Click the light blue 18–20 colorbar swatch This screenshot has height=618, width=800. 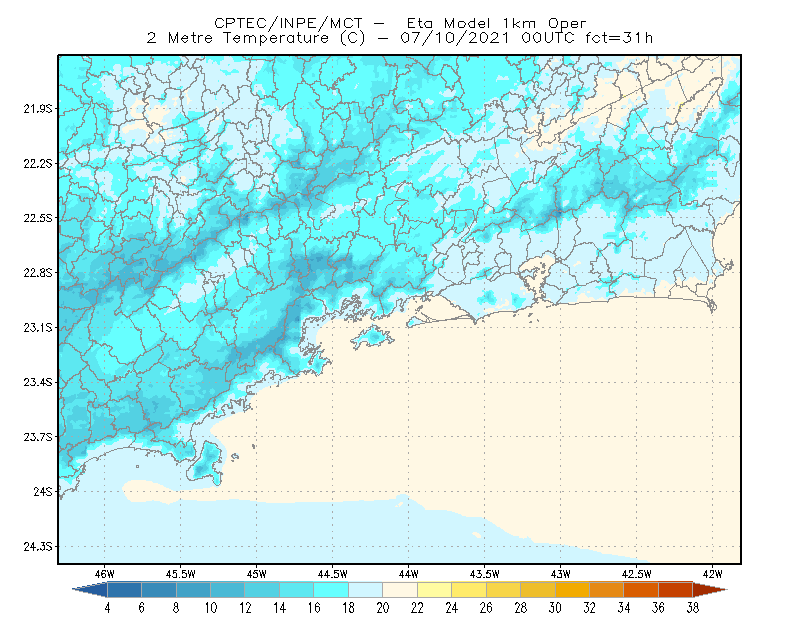point(366,590)
